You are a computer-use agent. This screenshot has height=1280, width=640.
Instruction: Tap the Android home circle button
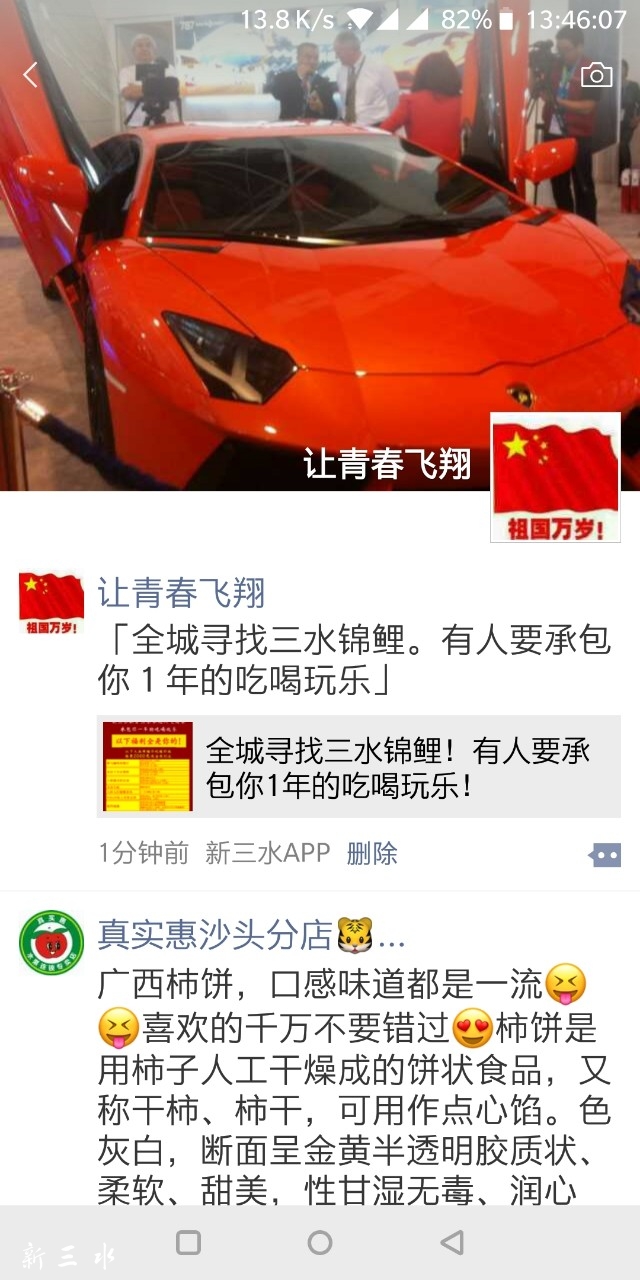320,1242
